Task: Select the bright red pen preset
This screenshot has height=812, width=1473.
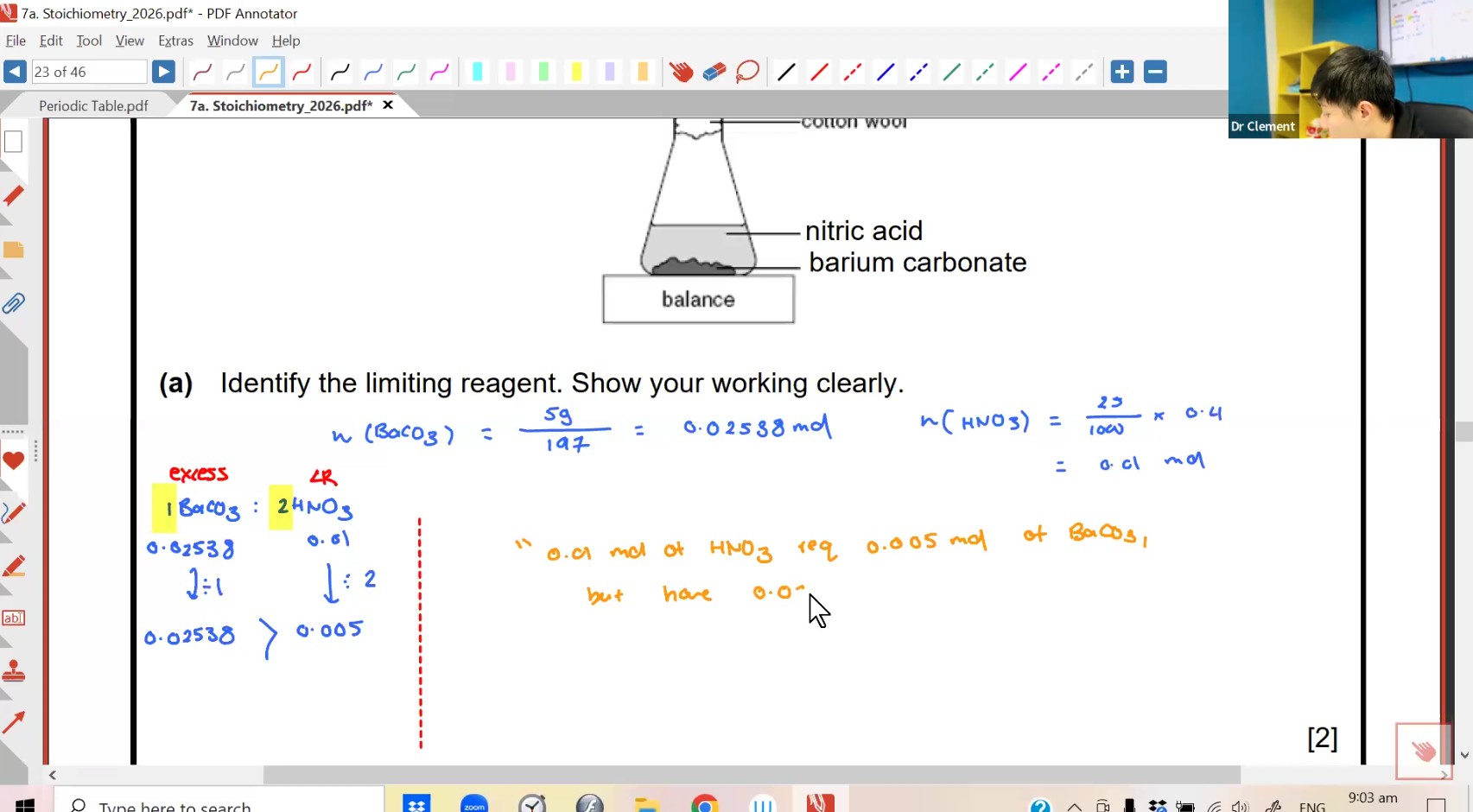Action: [x=302, y=72]
